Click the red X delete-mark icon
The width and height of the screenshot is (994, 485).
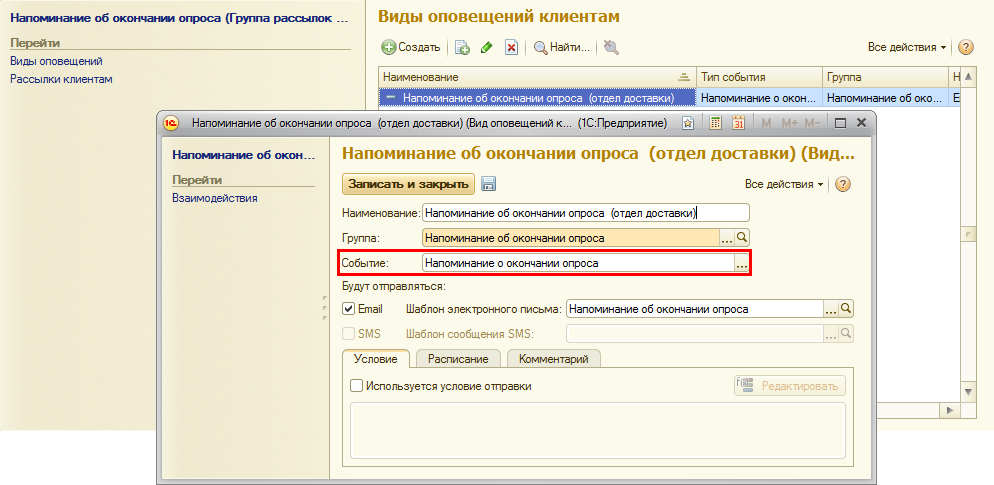tap(511, 47)
